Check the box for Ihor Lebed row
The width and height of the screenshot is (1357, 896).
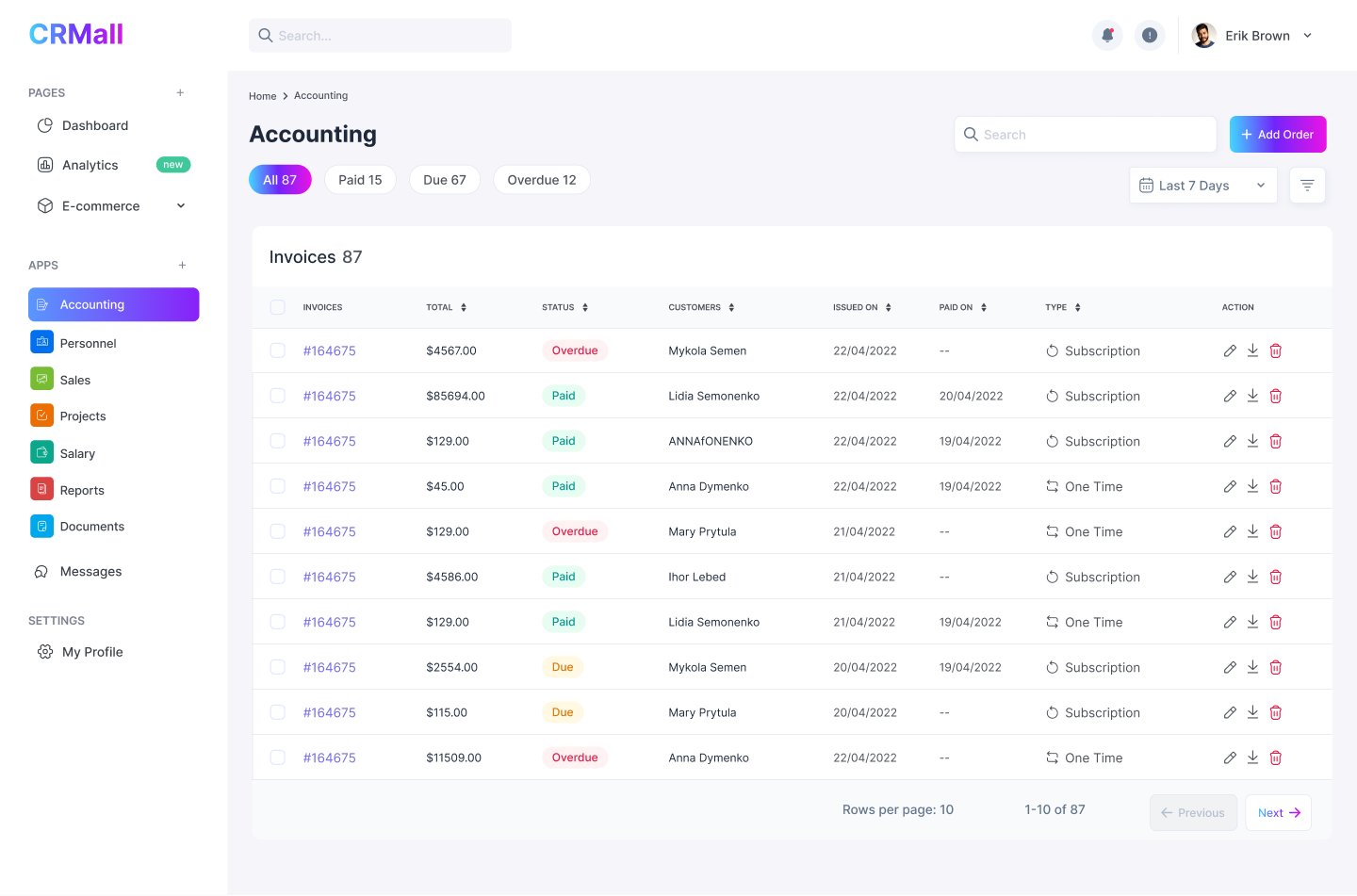[277, 577]
